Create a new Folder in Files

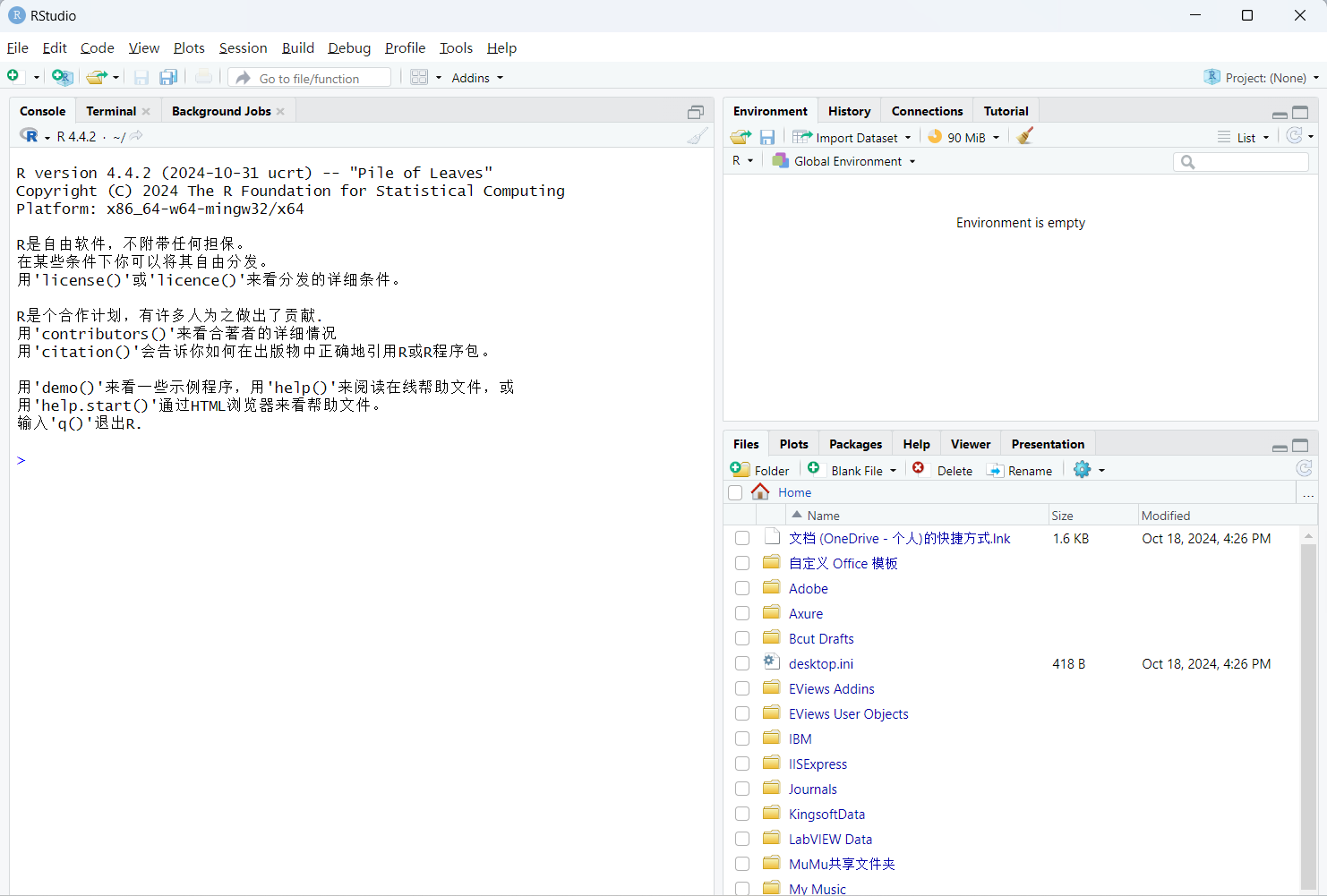pos(760,470)
